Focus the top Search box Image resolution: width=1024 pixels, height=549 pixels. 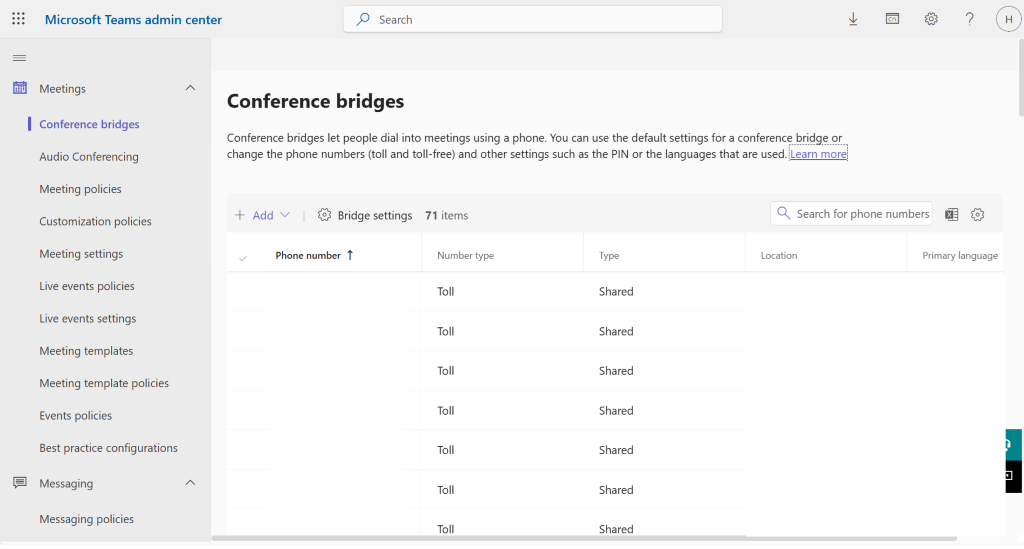tap(533, 19)
